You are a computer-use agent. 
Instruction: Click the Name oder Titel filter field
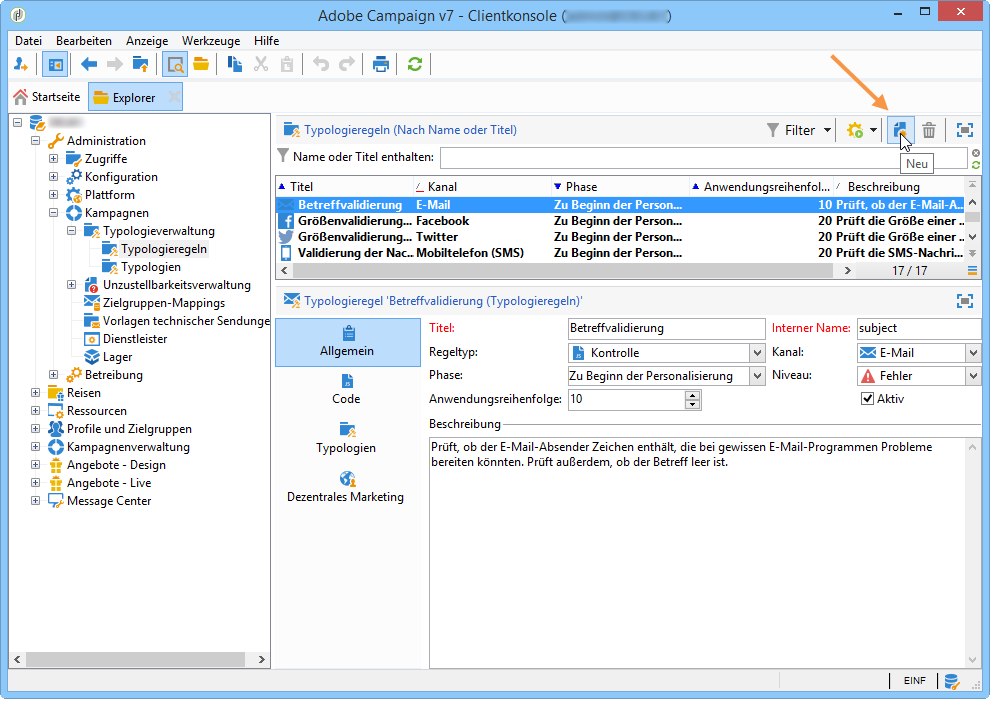pyautogui.click(x=704, y=157)
